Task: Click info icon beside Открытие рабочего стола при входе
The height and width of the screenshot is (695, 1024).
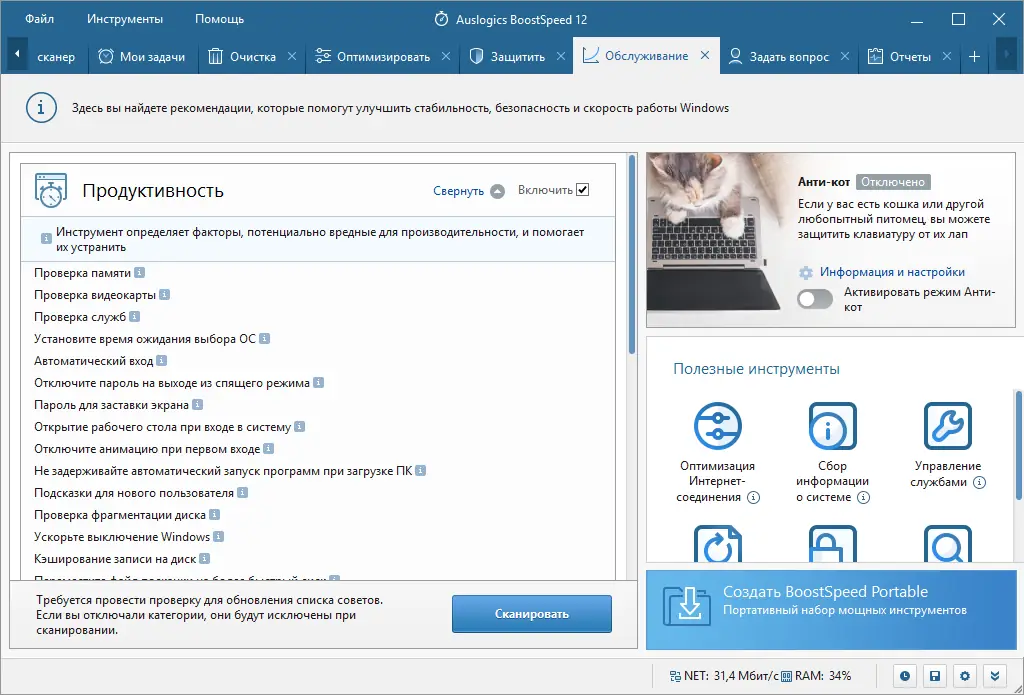Action: pos(300,427)
